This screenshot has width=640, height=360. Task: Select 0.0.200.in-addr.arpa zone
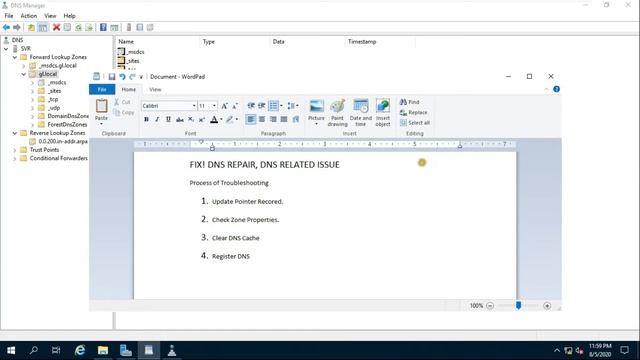coord(63,141)
